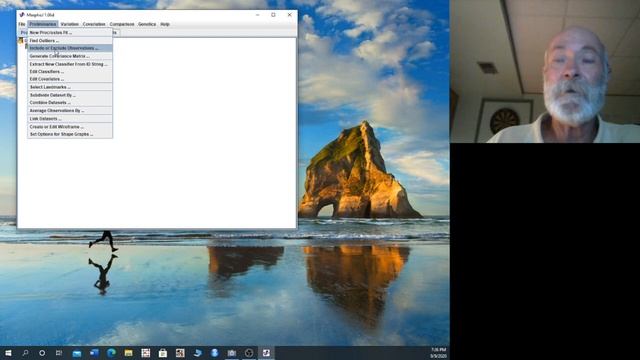Choose Combine Datasets menu entry
This screenshot has height=360, width=640.
coord(70,102)
